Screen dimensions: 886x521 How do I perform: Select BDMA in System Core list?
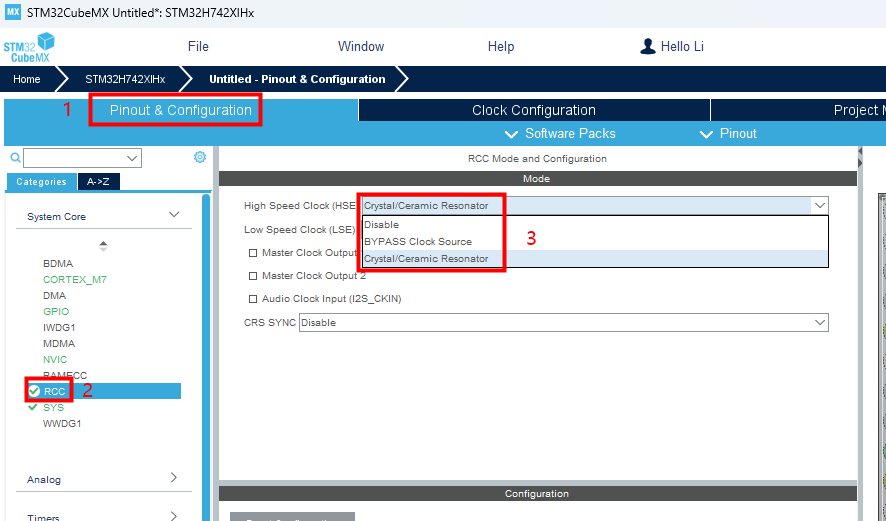pos(58,264)
